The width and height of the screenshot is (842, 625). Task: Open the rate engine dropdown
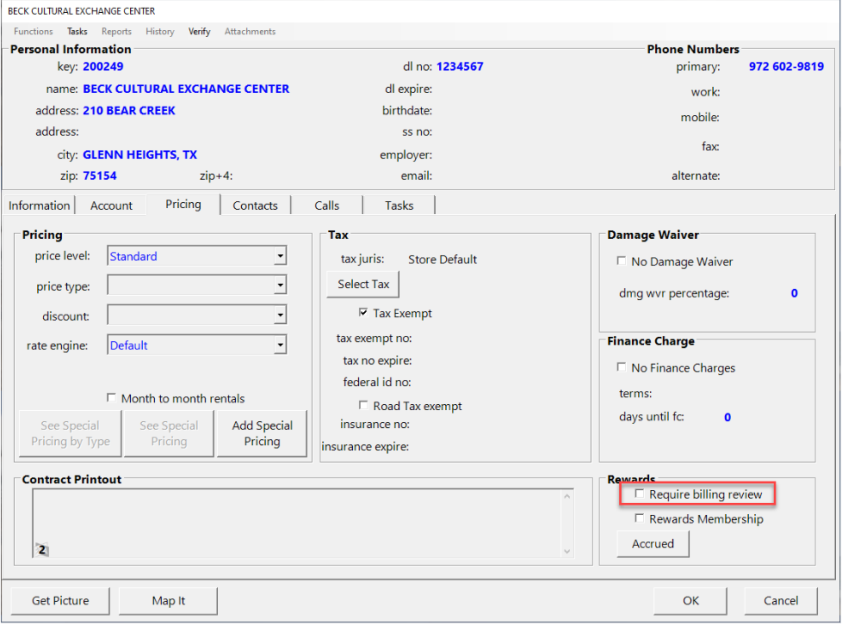click(279, 345)
